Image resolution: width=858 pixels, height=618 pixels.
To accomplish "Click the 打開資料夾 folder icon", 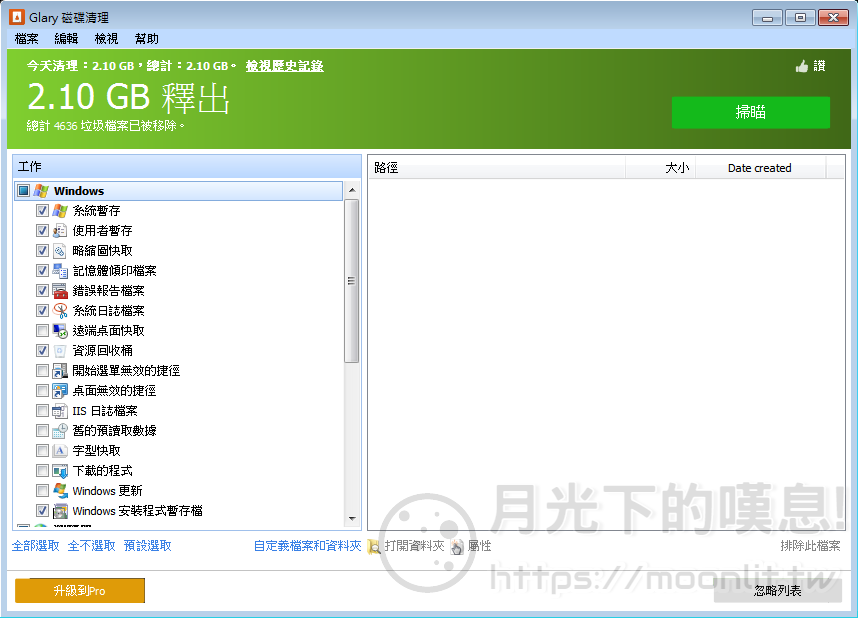I will (x=374, y=546).
